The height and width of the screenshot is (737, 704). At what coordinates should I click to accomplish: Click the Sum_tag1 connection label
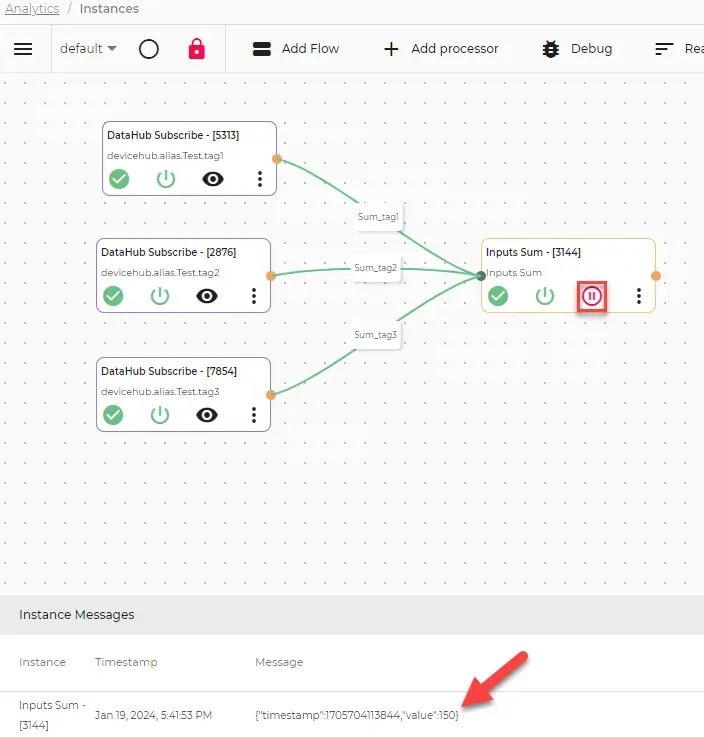[x=378, y=217]
